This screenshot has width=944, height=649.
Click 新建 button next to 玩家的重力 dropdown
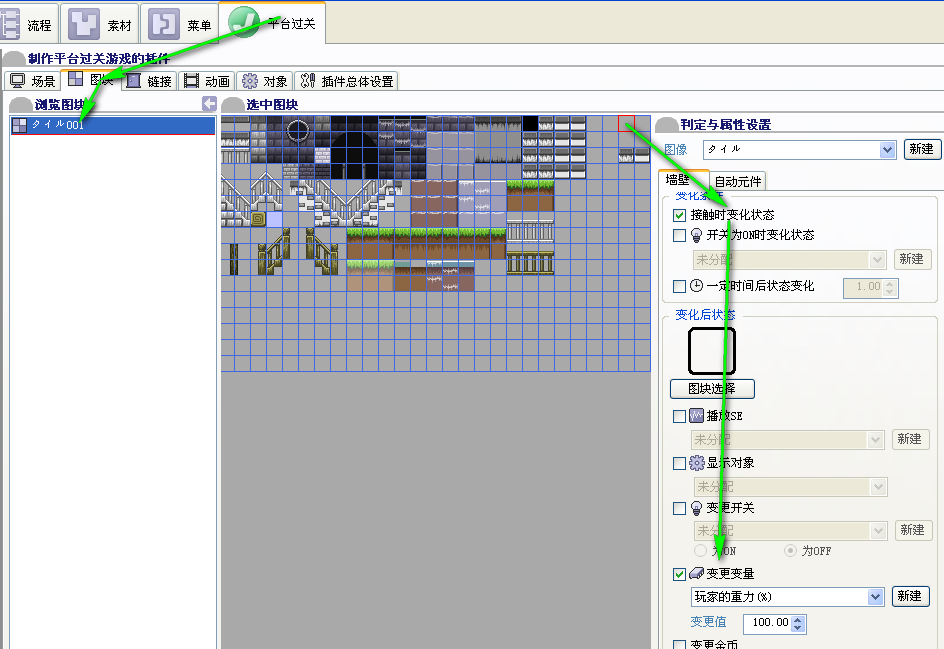pyautogui.click(x=910, y=596)
